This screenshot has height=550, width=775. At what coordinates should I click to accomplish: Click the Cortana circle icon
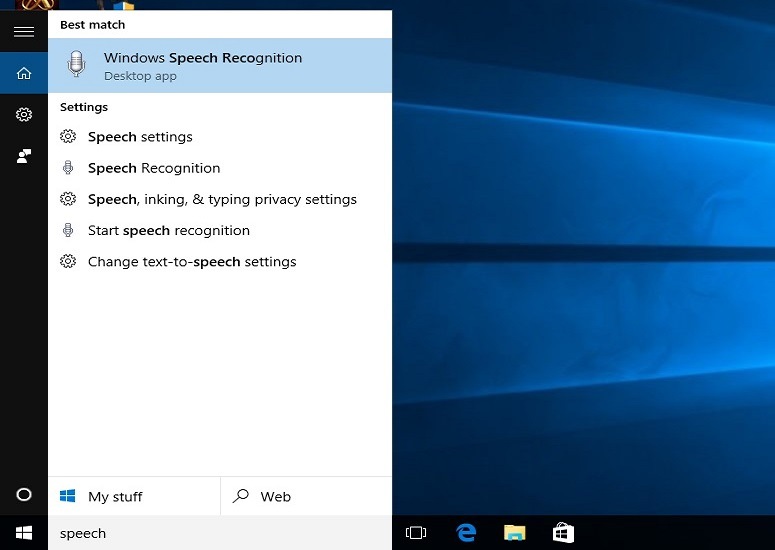[24, 495]
